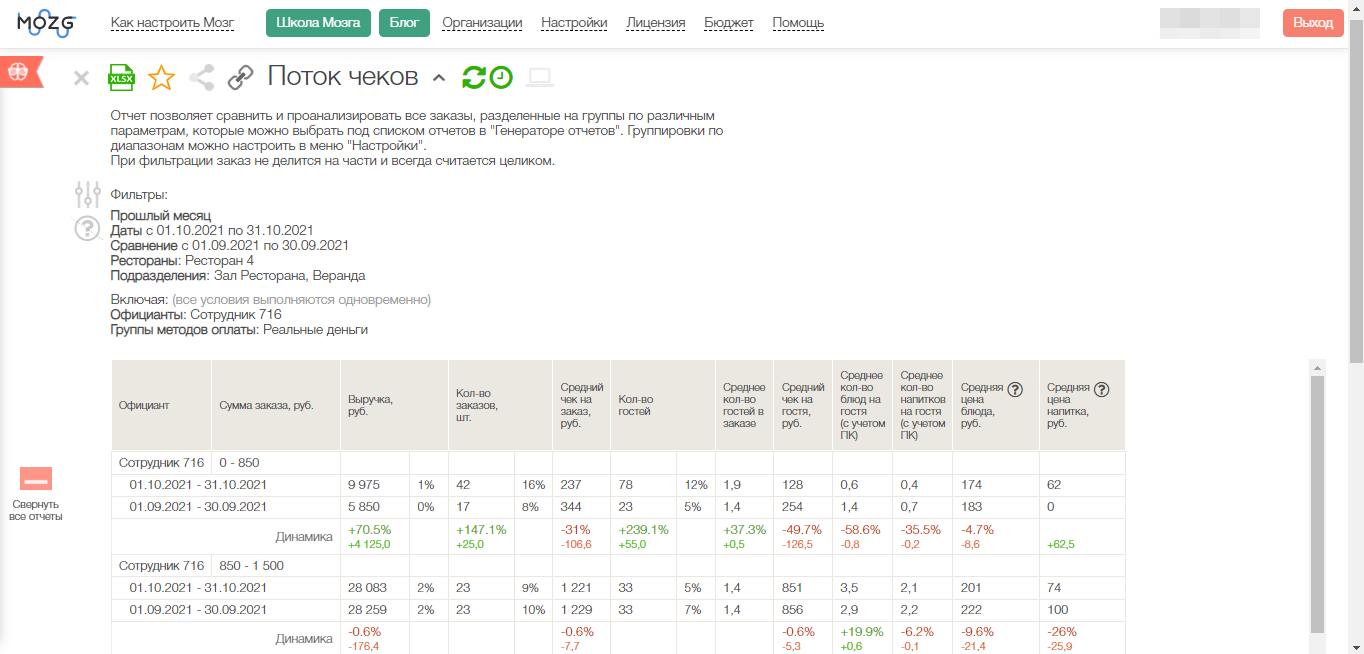Image resolution: width=1364 pixels, height=654 pixels.
Task: Log out using the Выход button
Action: 1312,23
